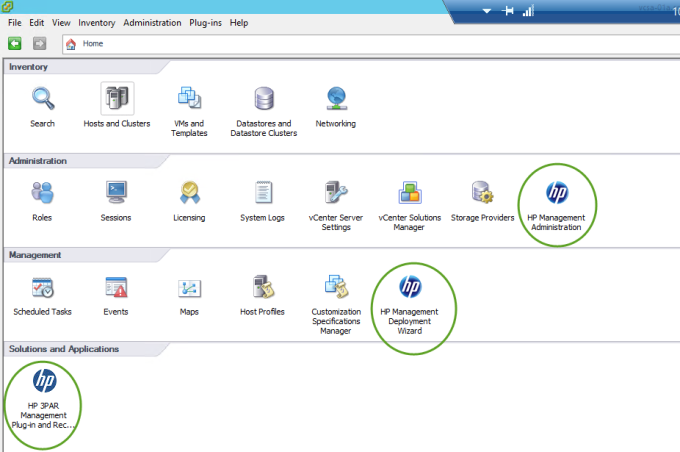
Task: Open HP Management Administration
Action: 557,193
